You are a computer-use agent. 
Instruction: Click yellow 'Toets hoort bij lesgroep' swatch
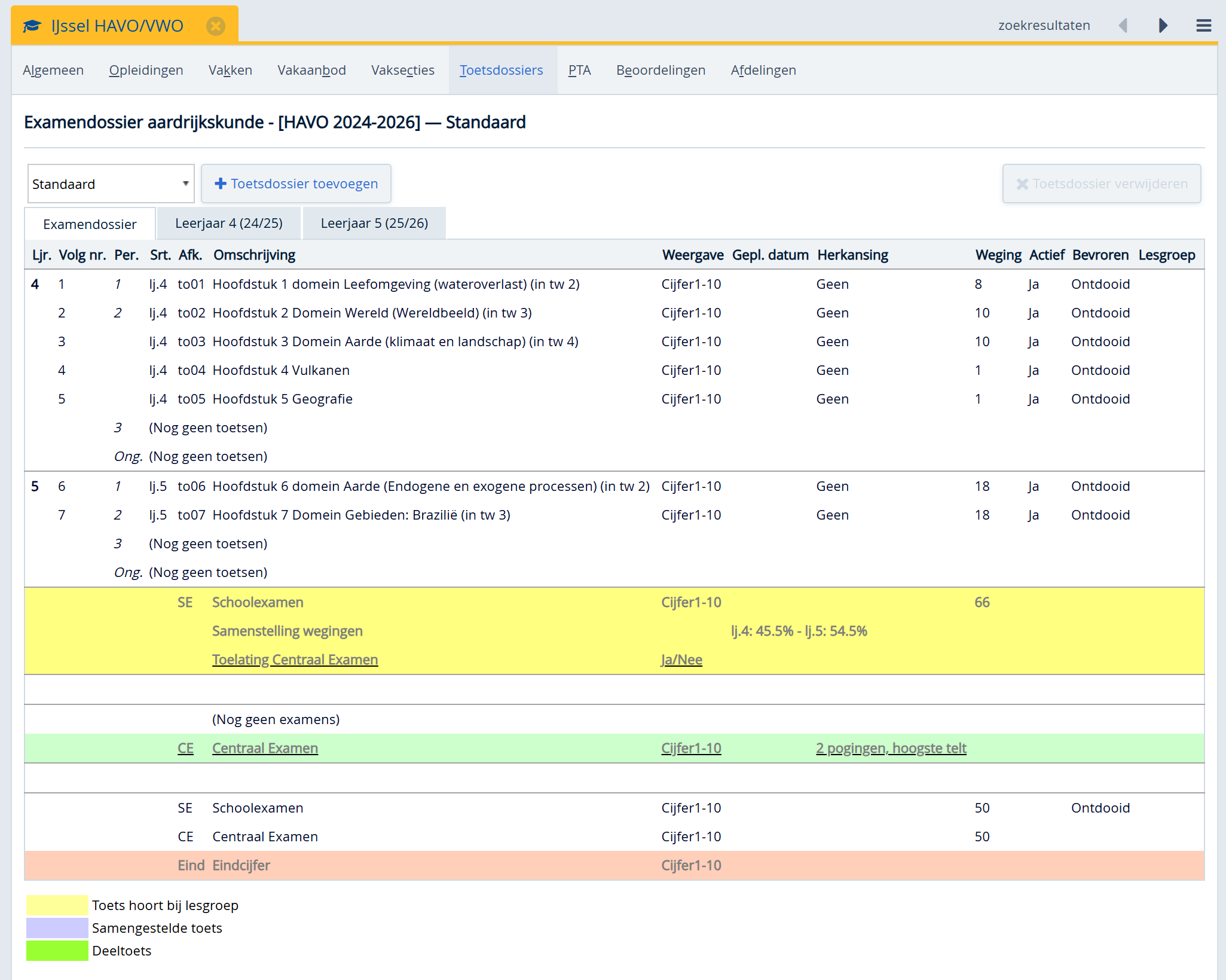(57, 905)
